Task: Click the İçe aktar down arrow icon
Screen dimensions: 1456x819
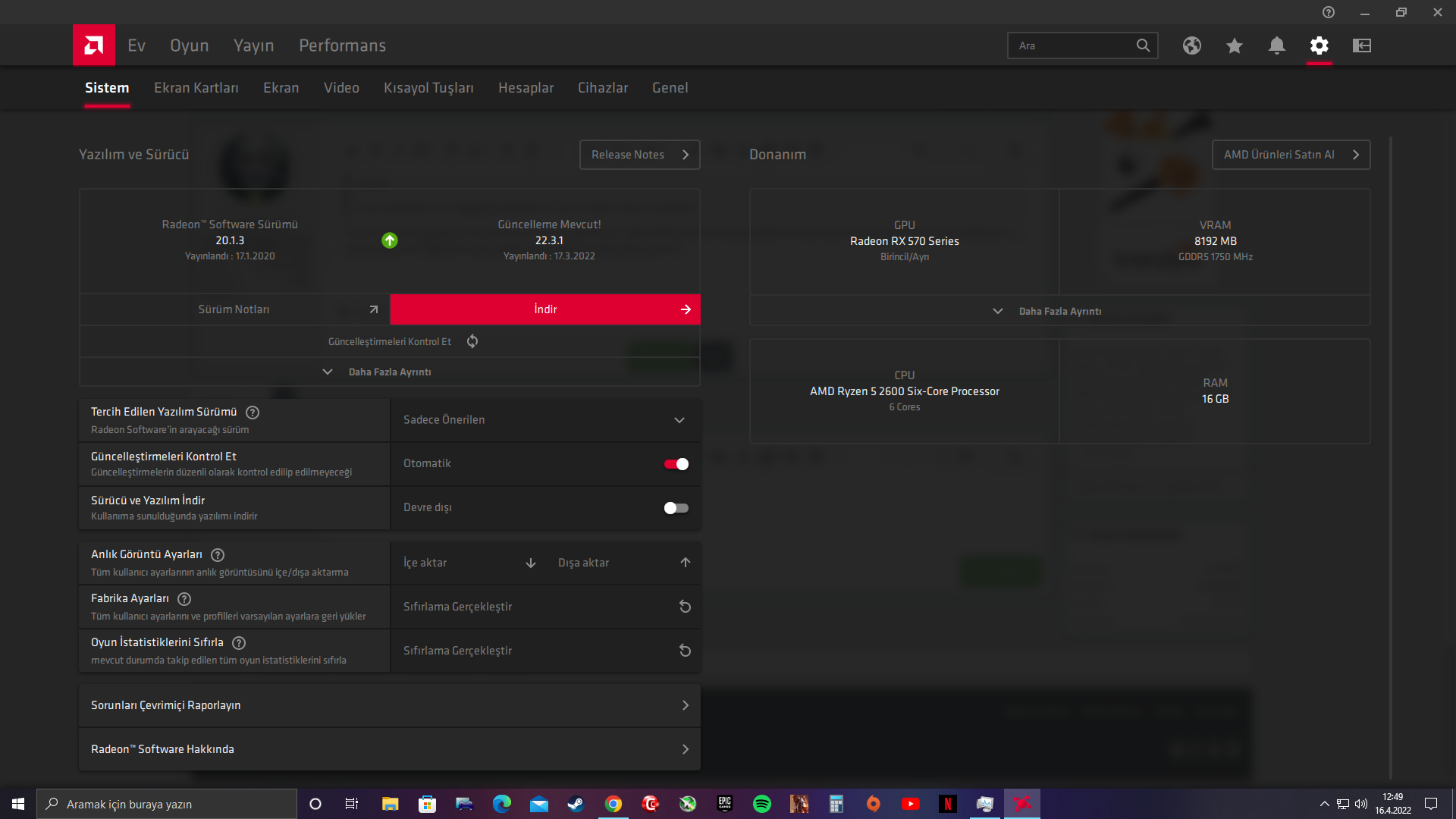Action: pos(531,563)
